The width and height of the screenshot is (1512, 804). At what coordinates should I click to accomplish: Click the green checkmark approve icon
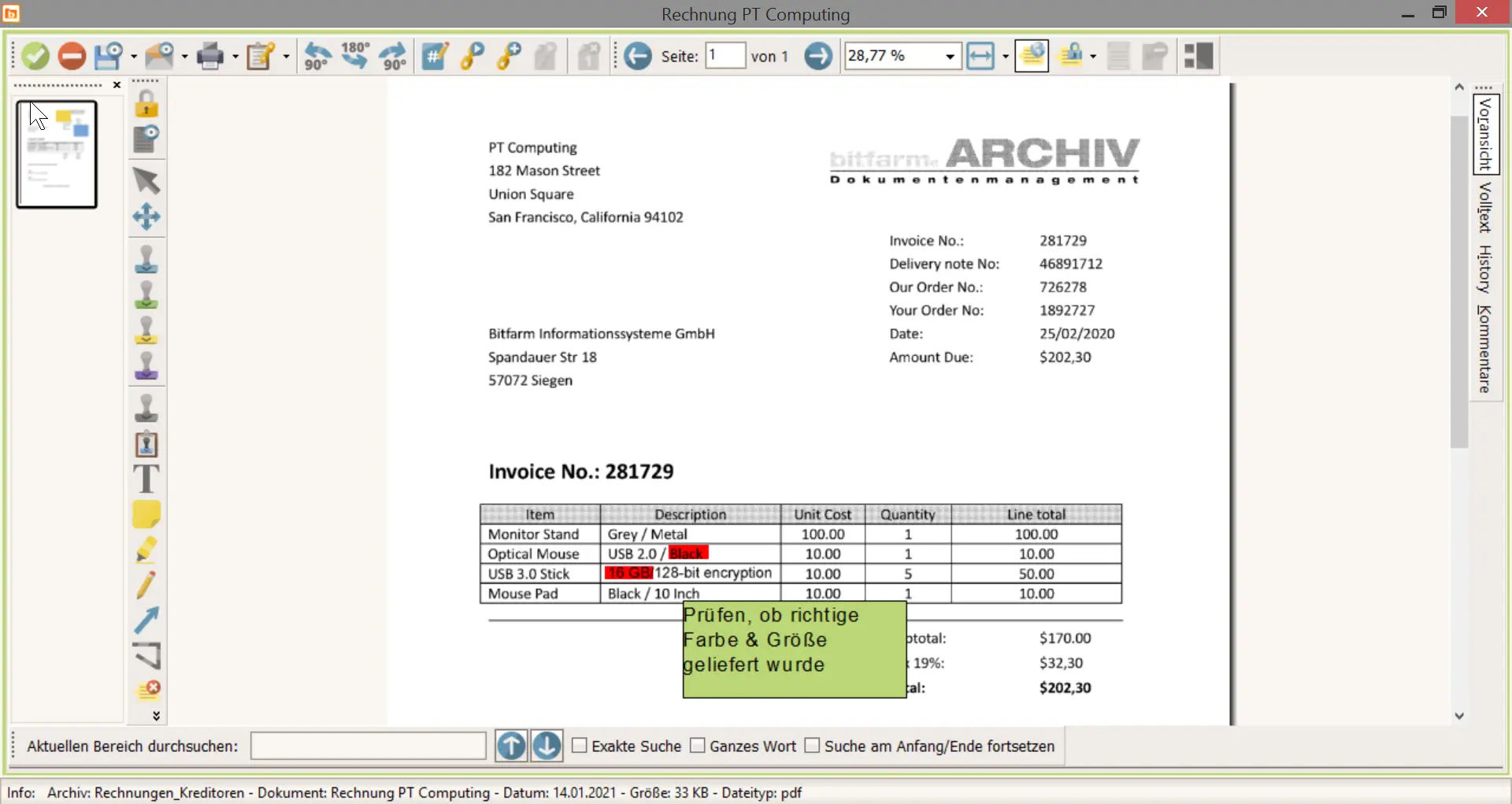point(35,56)
